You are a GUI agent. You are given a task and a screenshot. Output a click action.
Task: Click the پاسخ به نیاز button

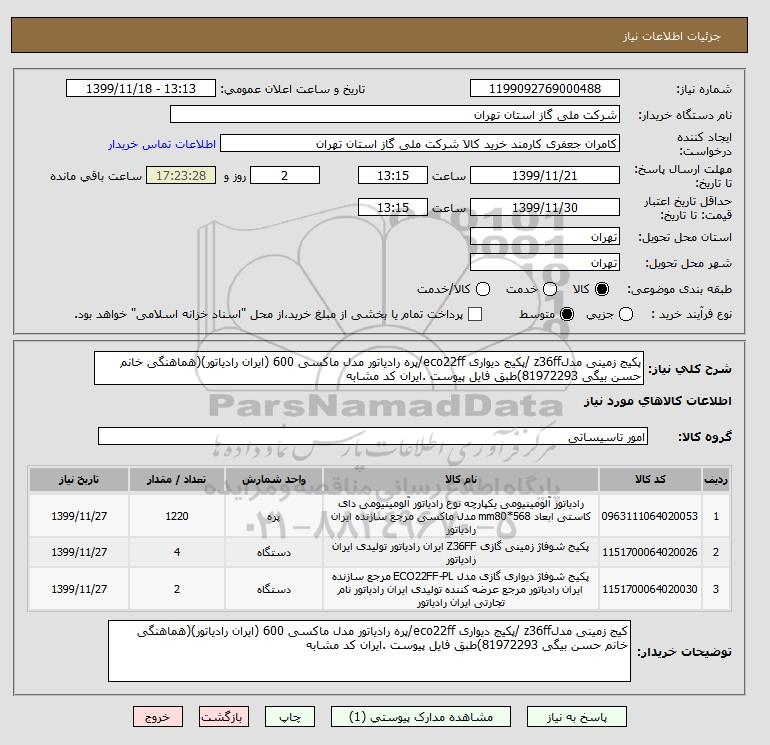pyautogui.click(x=577, y=717)
